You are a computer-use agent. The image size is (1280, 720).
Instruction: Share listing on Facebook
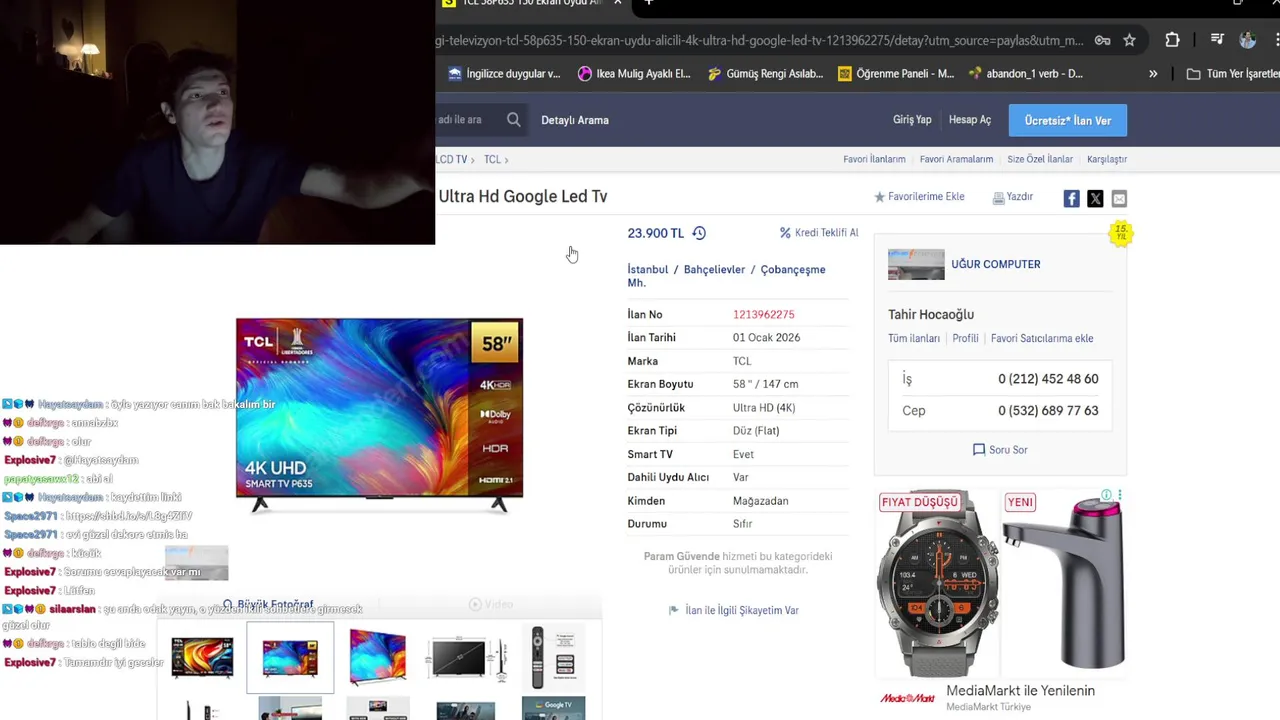pyautogui.click(x=1071, y=199)
